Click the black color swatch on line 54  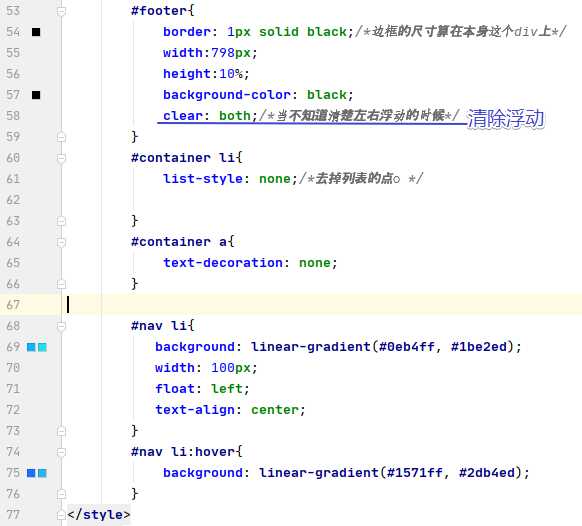(x=36, y=32)
